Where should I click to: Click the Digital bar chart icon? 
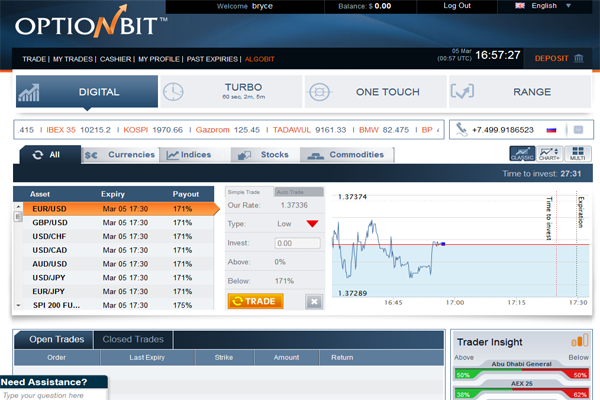[x=29, y=92]
